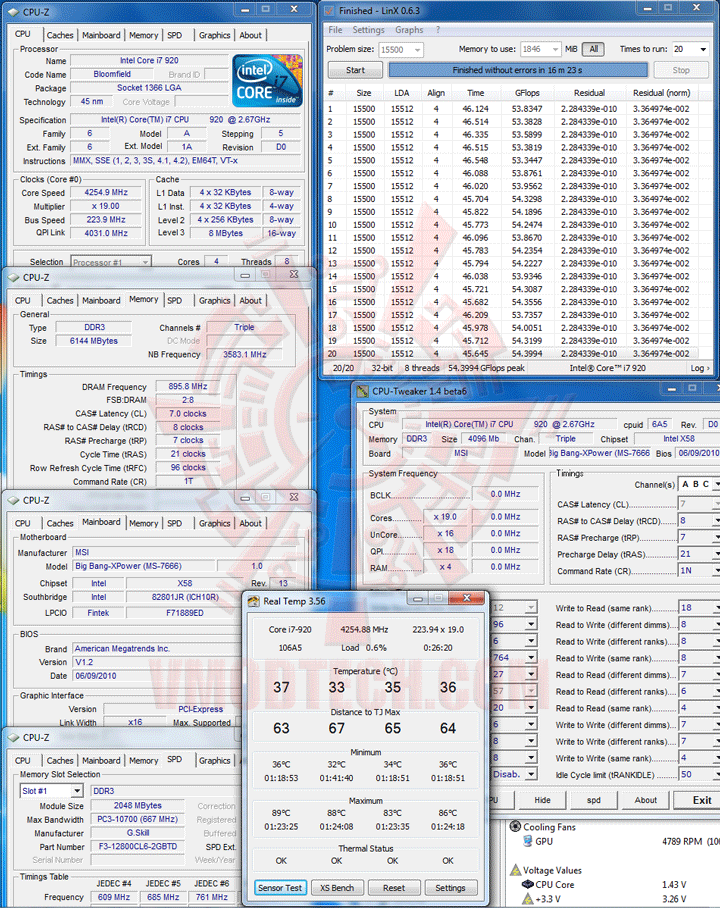Click the Residual (norm) column header
720x908 pixels.
pyautogui.click(x=661, y=93)
